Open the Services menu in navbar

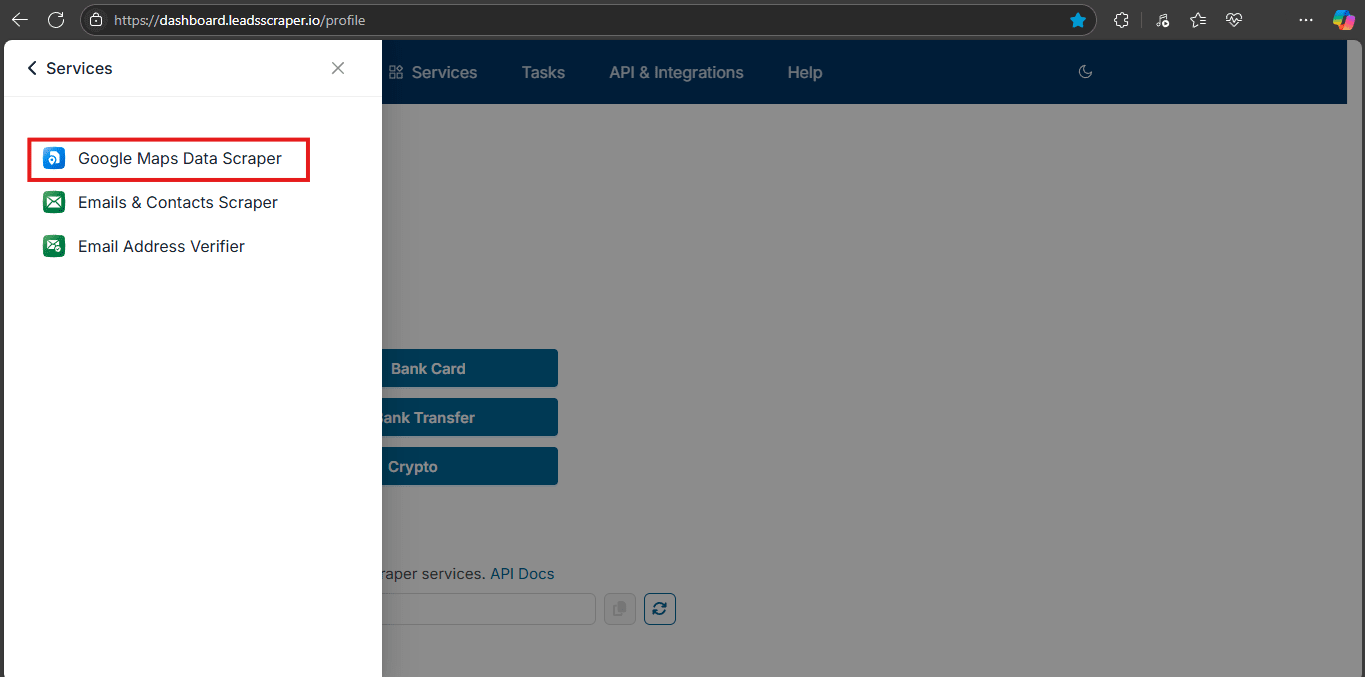[x=433, y=72]
